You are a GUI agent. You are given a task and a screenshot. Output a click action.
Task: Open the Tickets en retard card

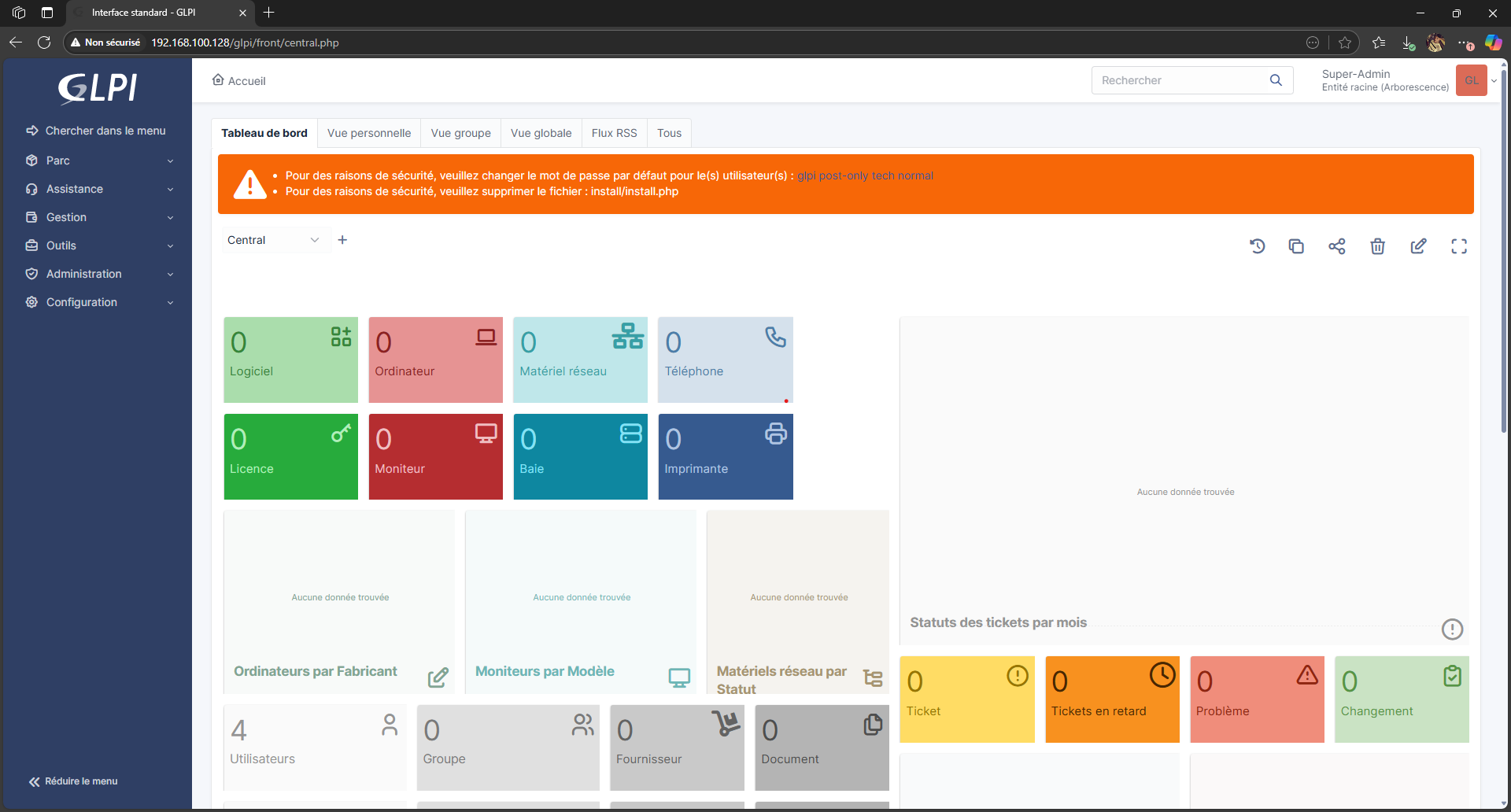pos(1113,699)
